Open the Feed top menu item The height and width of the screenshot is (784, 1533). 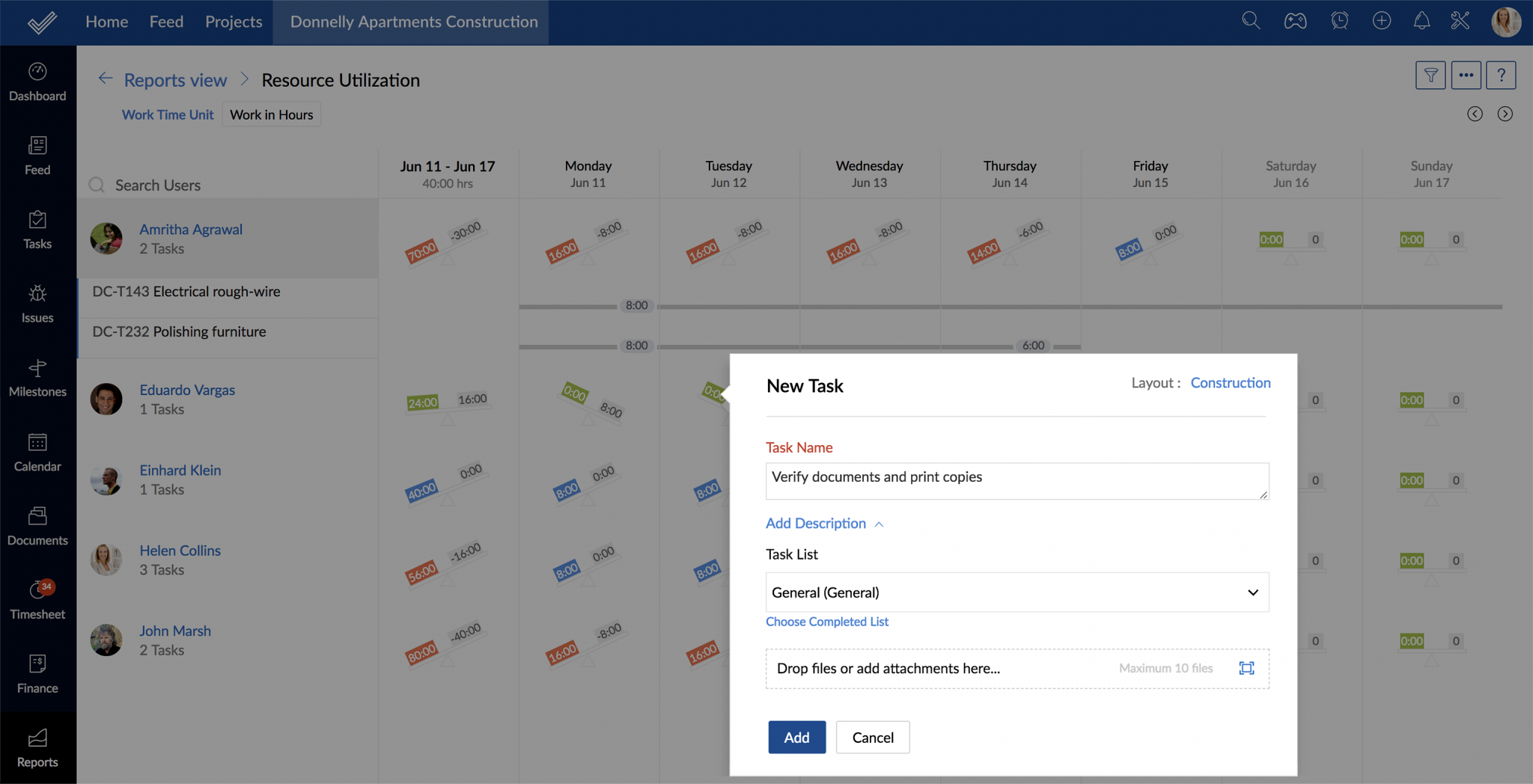click(166, 22)
